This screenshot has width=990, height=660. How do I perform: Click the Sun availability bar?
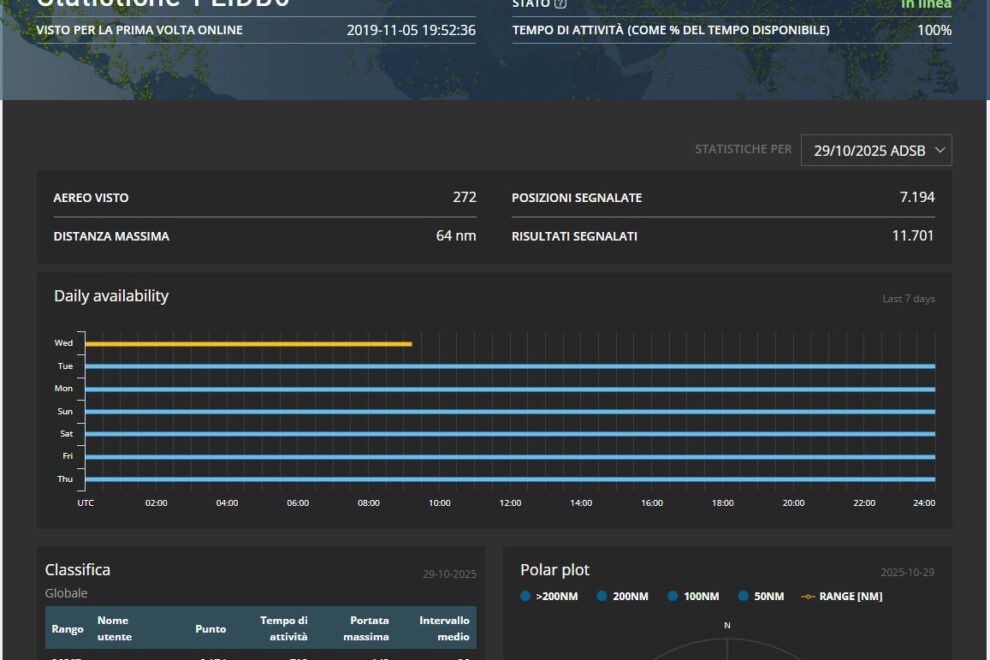(510, 411)
